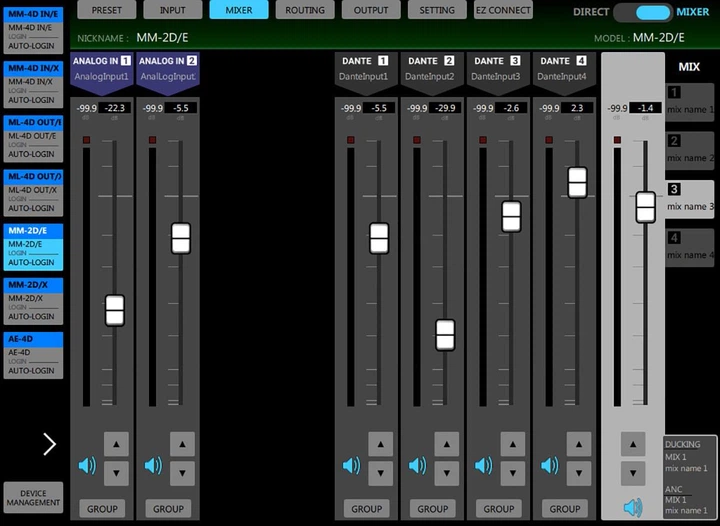Mute the Analog In 1 channel speaker icon
The height and width of the screenshot is (526, 720).
click(87, 465)
